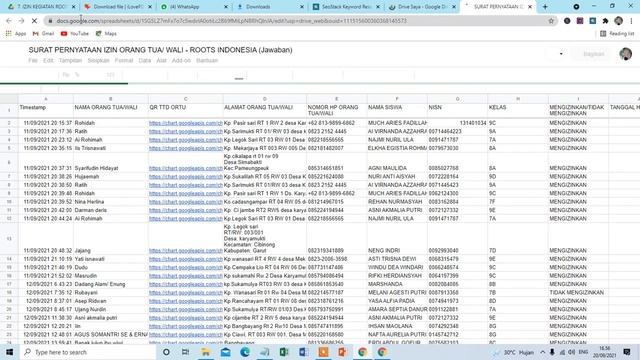Image resolution: width=640 pixels, height=360 pixels.
Task: Open the Alat menu
Action: [161, 60]
